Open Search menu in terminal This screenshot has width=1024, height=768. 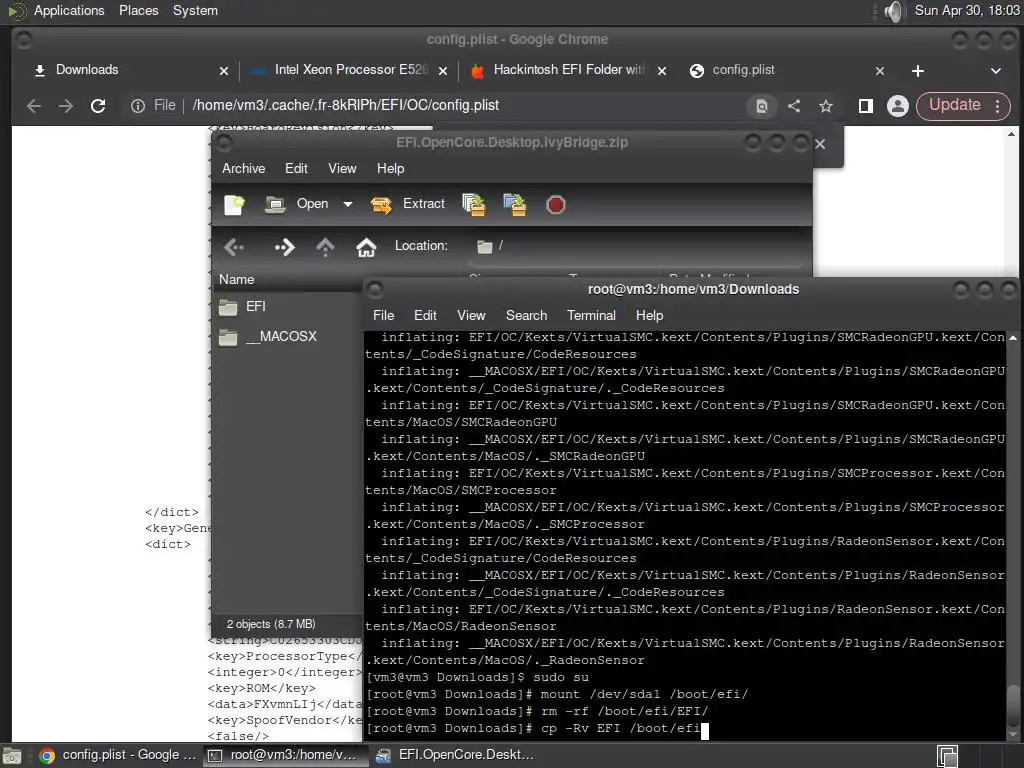(x=526, y=315)
